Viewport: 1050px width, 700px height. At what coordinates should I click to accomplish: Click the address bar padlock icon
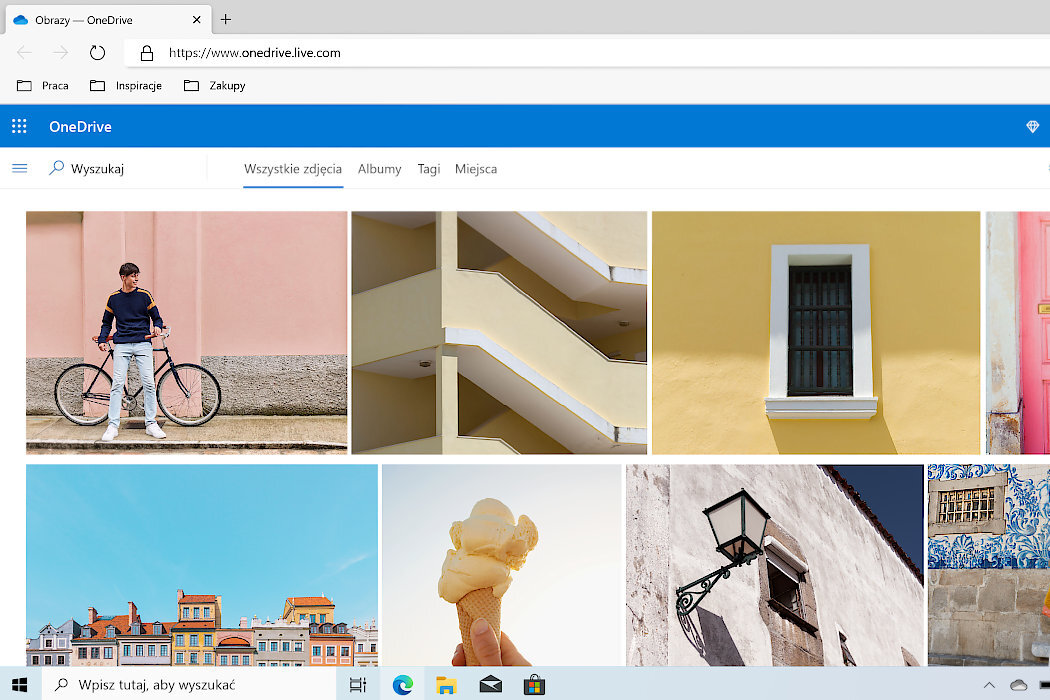tap(147, 53)
